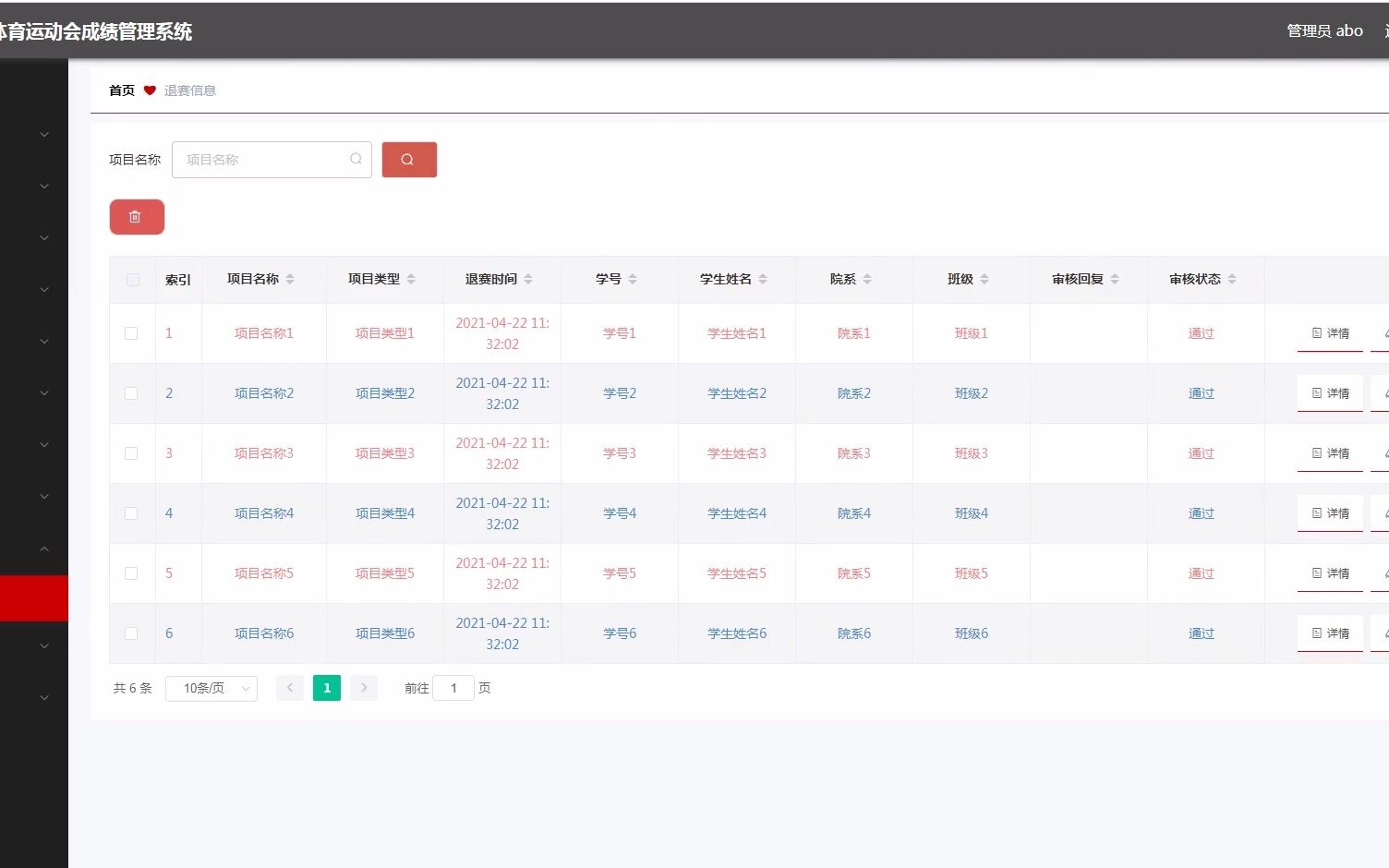Click the cell 学生姓名5
This screenshot has width=1389, height=868.
[x=737, y=573]
